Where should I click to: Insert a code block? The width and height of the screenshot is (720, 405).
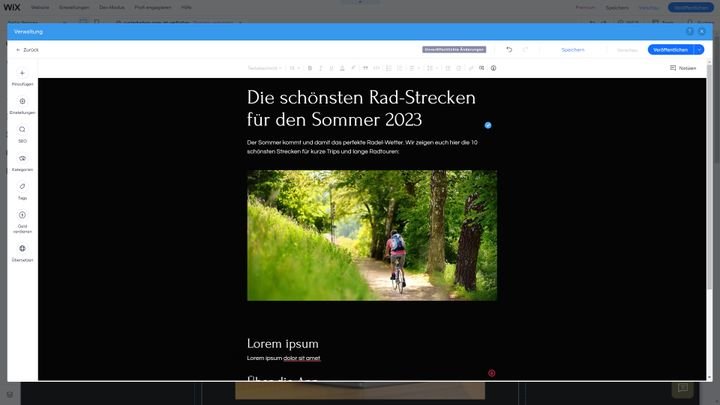pyautogui.click(x=377, y=68)
